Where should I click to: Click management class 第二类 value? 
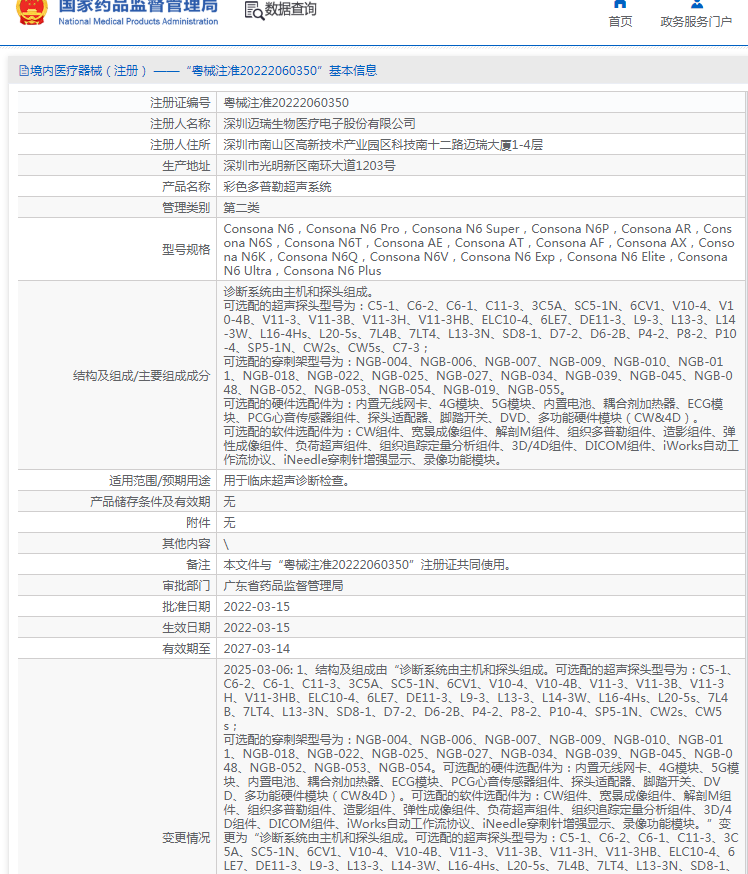[x=241, y=208]
